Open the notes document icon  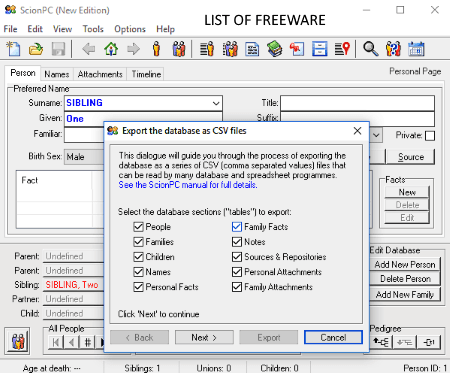pyautogui.click(x=252, y=49)
